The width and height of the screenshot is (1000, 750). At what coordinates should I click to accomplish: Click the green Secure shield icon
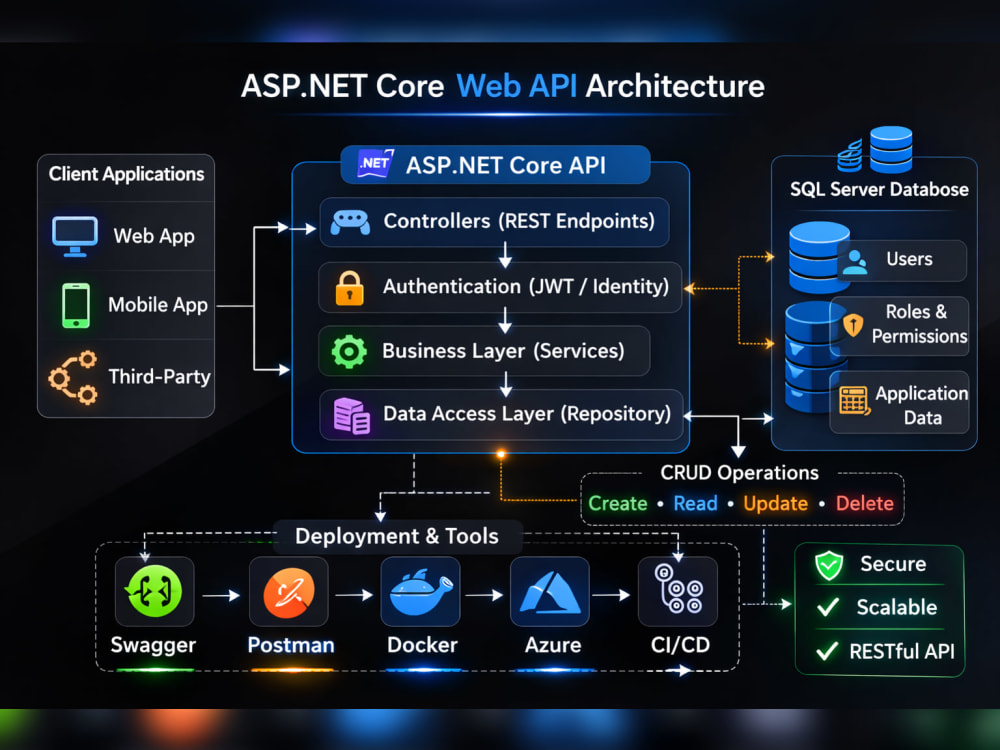pyautogui.click(x=829, y=565)
